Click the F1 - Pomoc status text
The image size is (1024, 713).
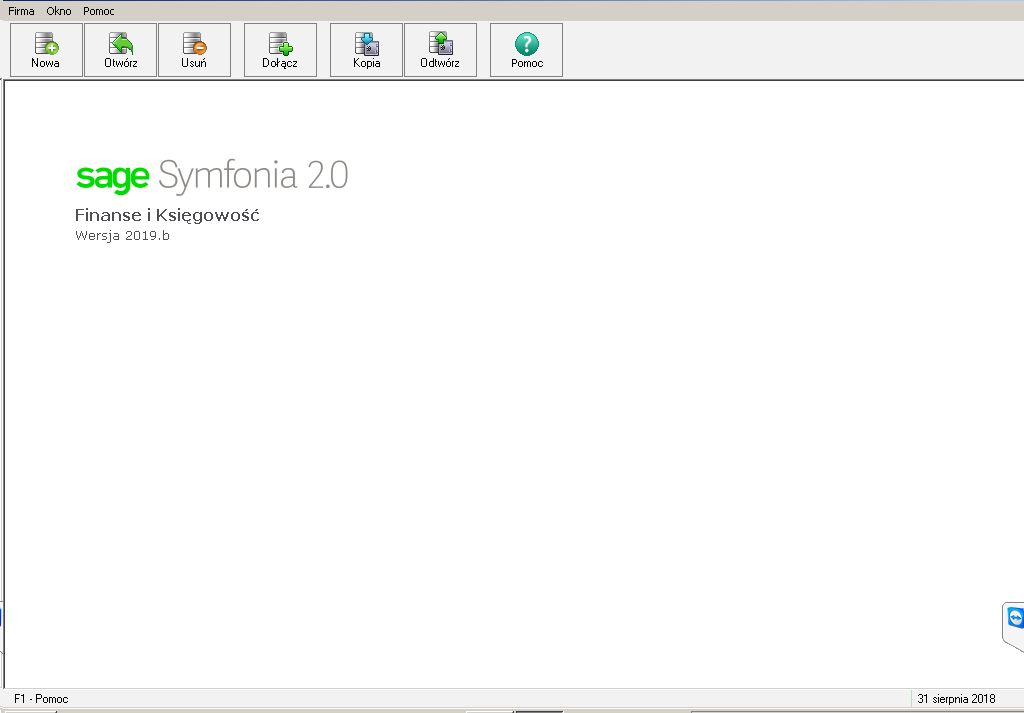coord(41,699)
